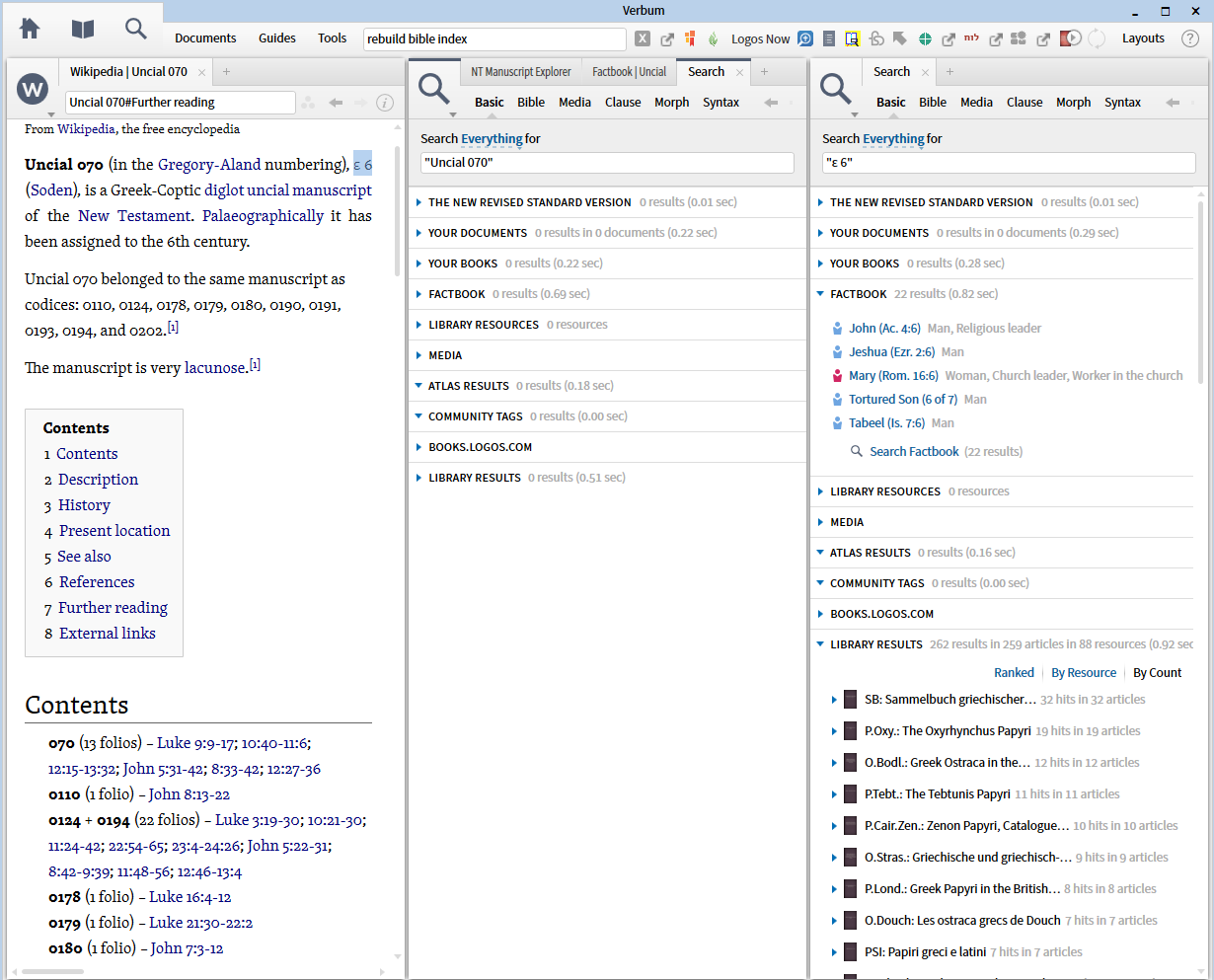Open the Documents menu
The image size is (1214, 980).
tap(204, 38)
